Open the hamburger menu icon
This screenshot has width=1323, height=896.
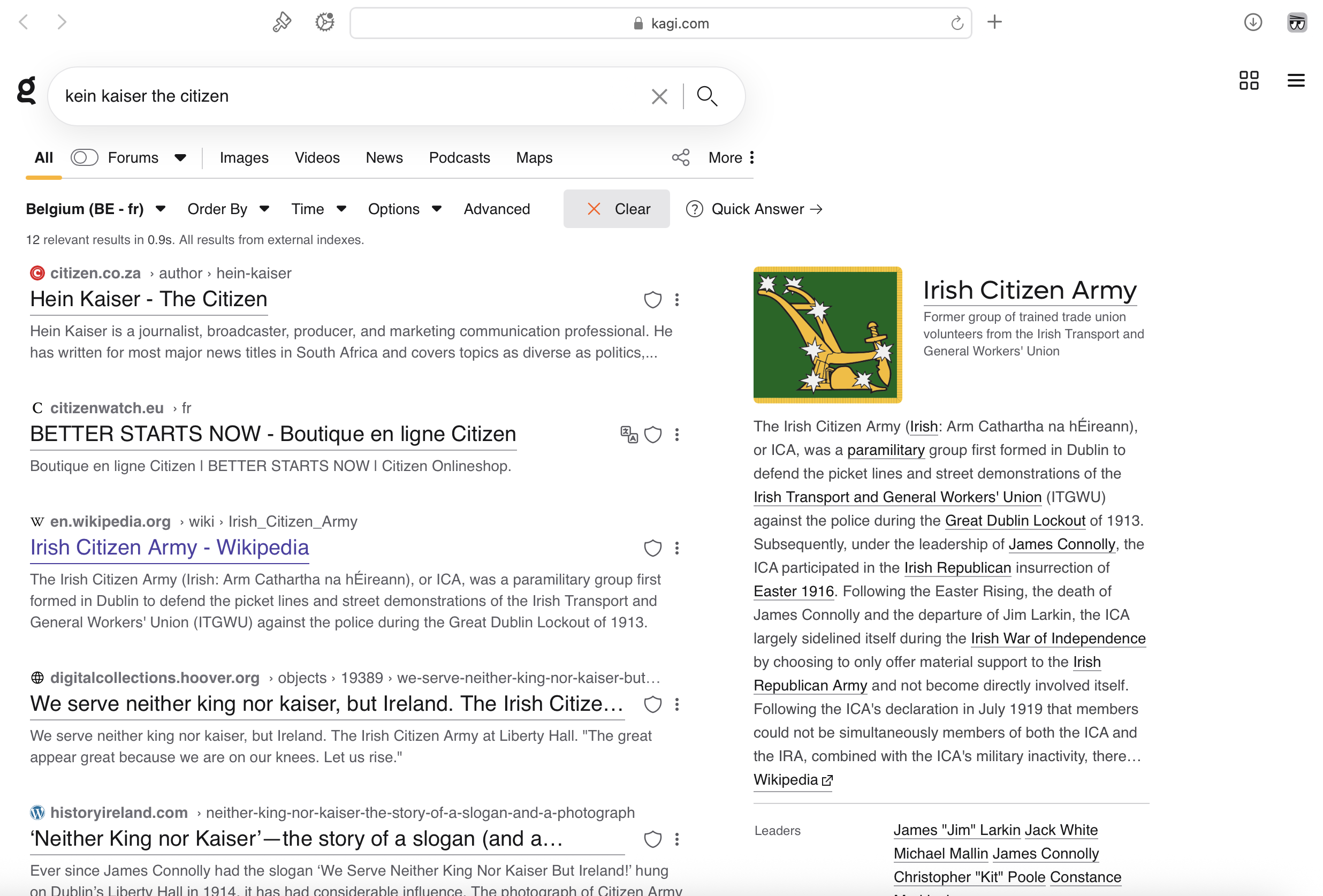1296,80
